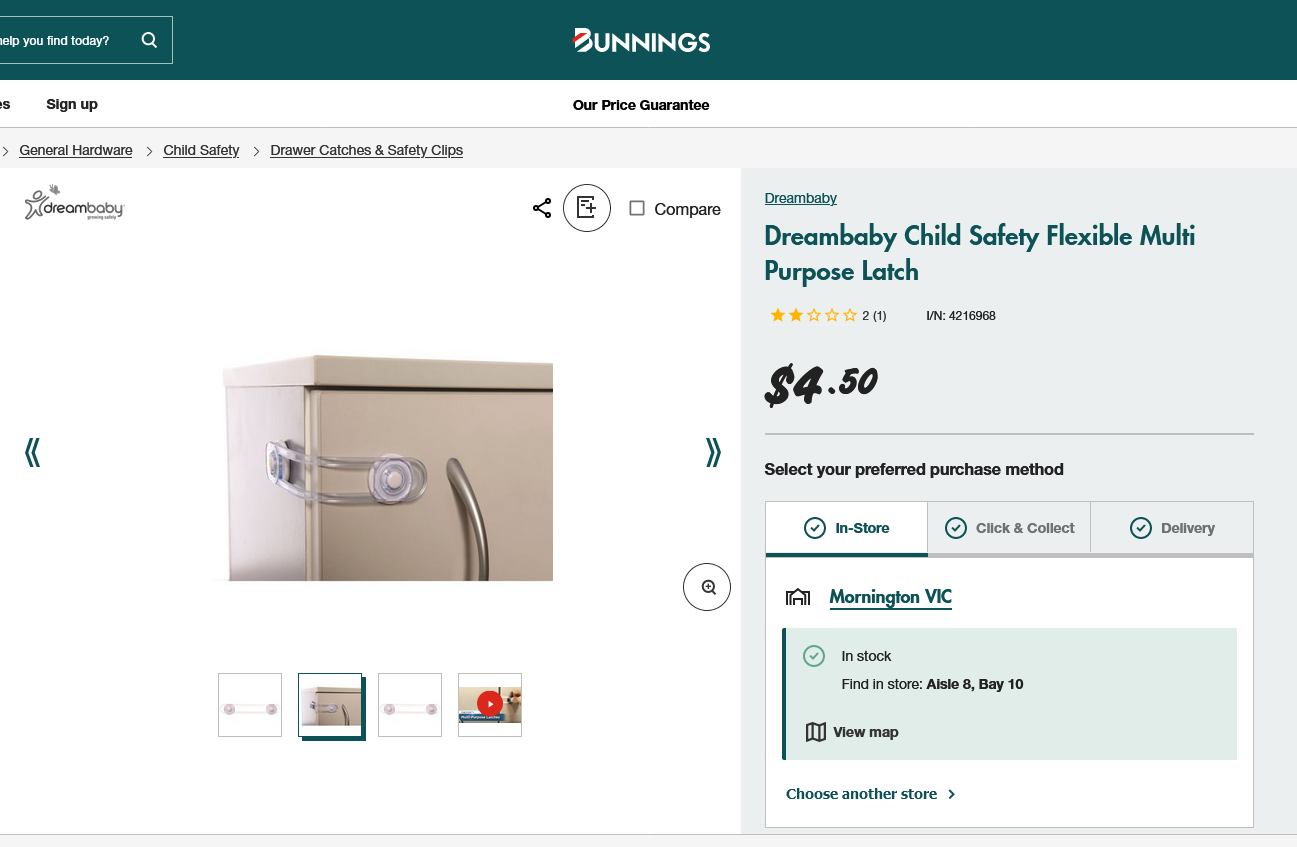The width and height of the screenshot is (1297, 847).
Task: Choose the Delivery purchase option
Action: (x=1171, y=528)
